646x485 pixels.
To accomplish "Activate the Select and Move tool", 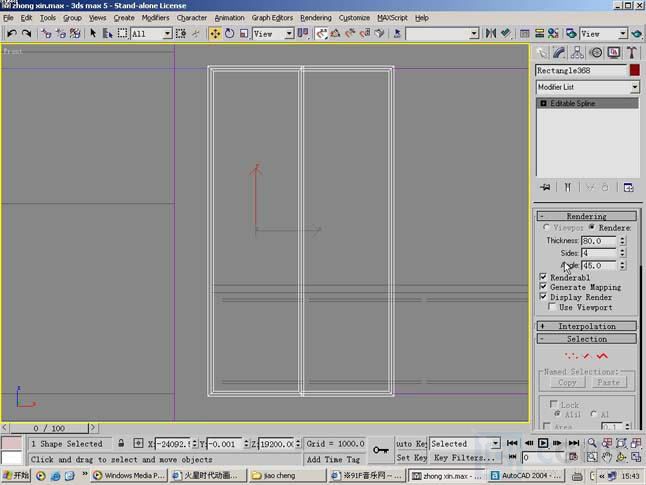I will tap(215, 33).
